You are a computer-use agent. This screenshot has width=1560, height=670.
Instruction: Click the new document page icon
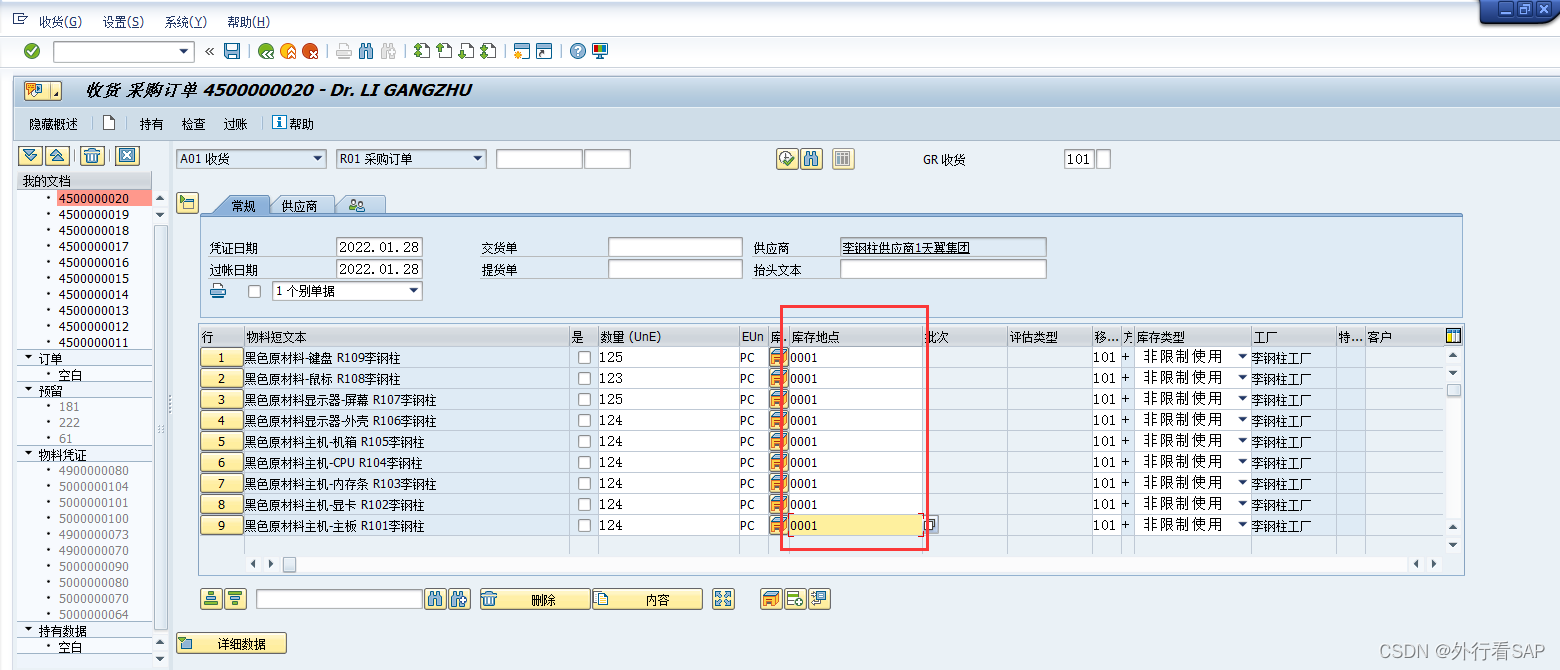click(x=109, y=123)
